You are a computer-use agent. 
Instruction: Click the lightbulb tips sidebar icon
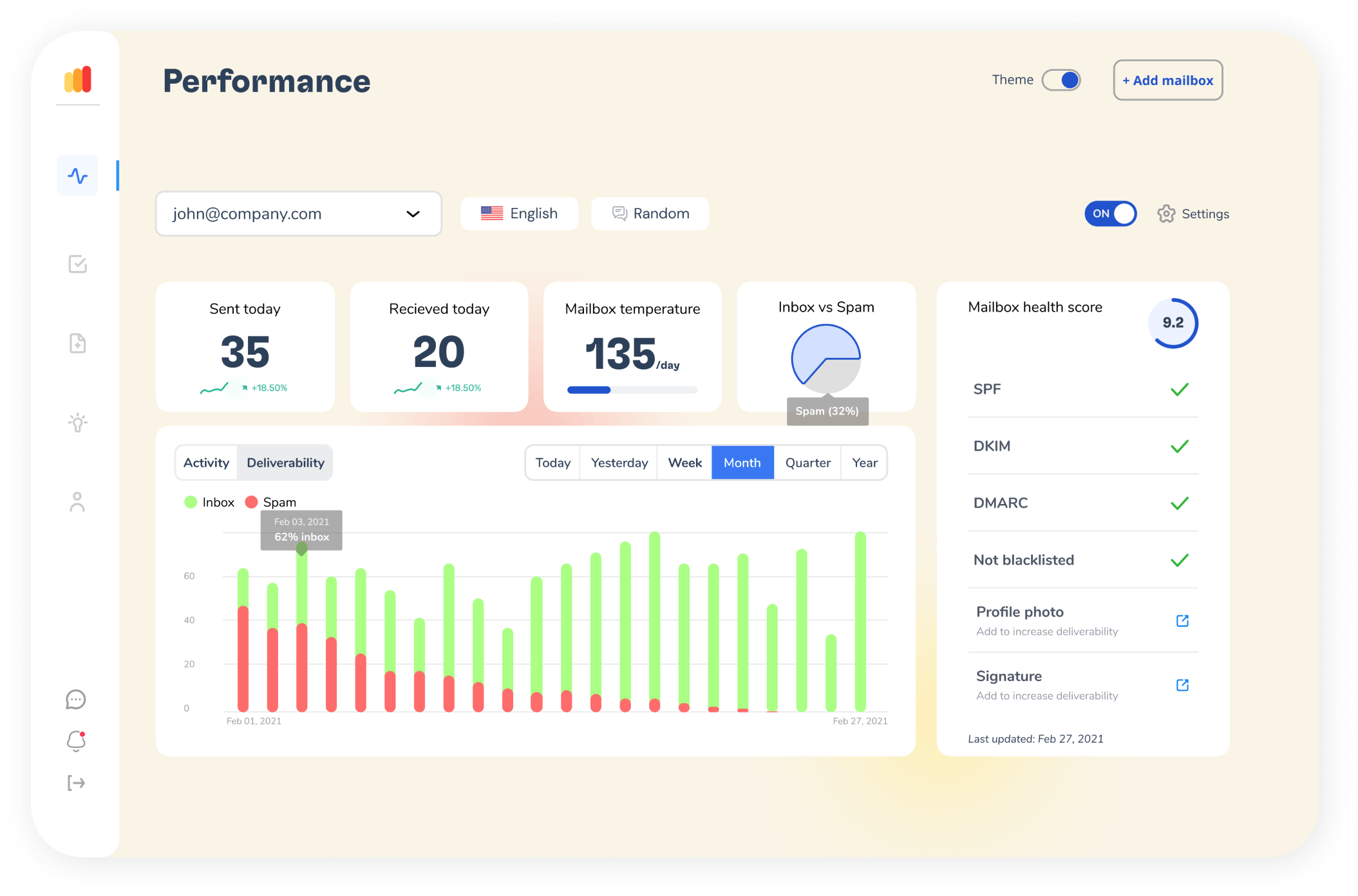tap(77, 422)
